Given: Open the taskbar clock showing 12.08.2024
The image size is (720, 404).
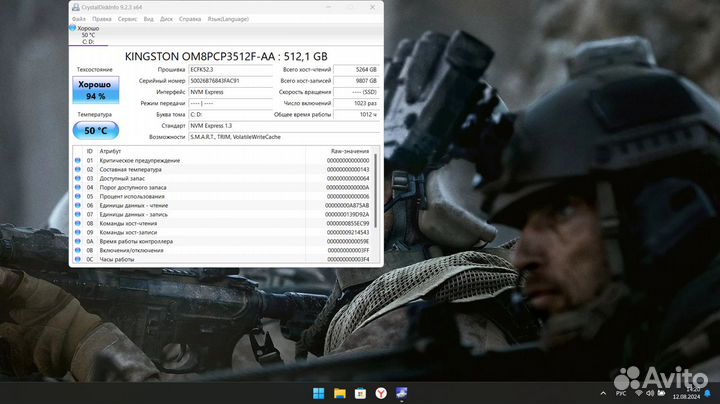Looking at the screenshot, I should [x=686, y=393].
